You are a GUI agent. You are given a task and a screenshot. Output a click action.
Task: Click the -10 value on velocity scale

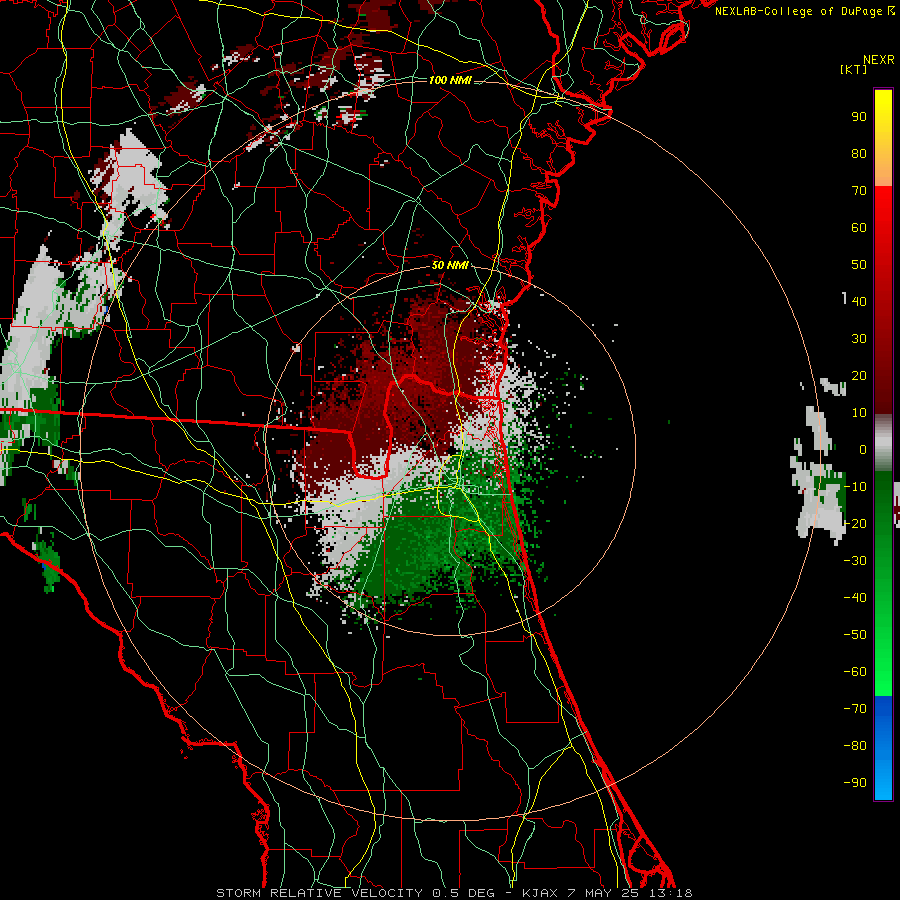[855, 487]
